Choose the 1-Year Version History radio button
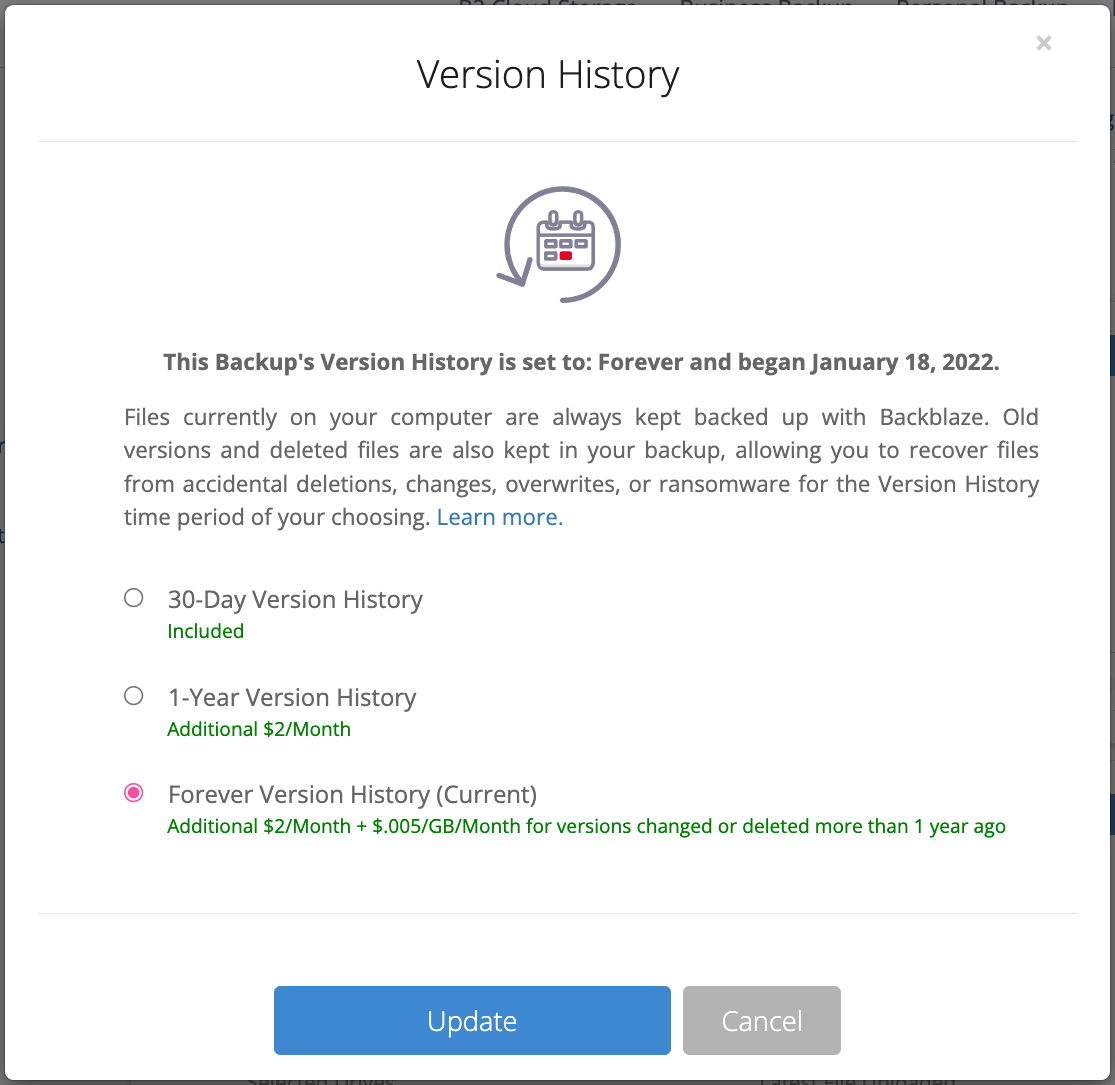 click(x=134, y=696)
